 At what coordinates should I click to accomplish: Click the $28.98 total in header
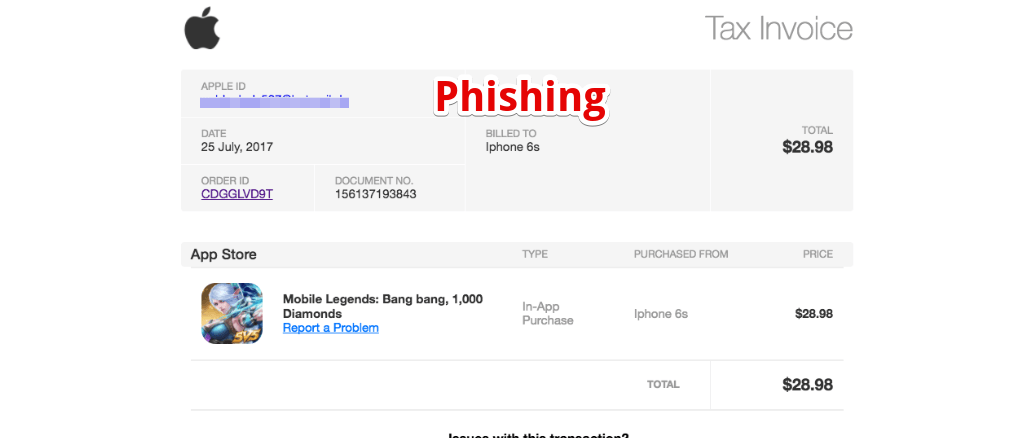point(807,147)
